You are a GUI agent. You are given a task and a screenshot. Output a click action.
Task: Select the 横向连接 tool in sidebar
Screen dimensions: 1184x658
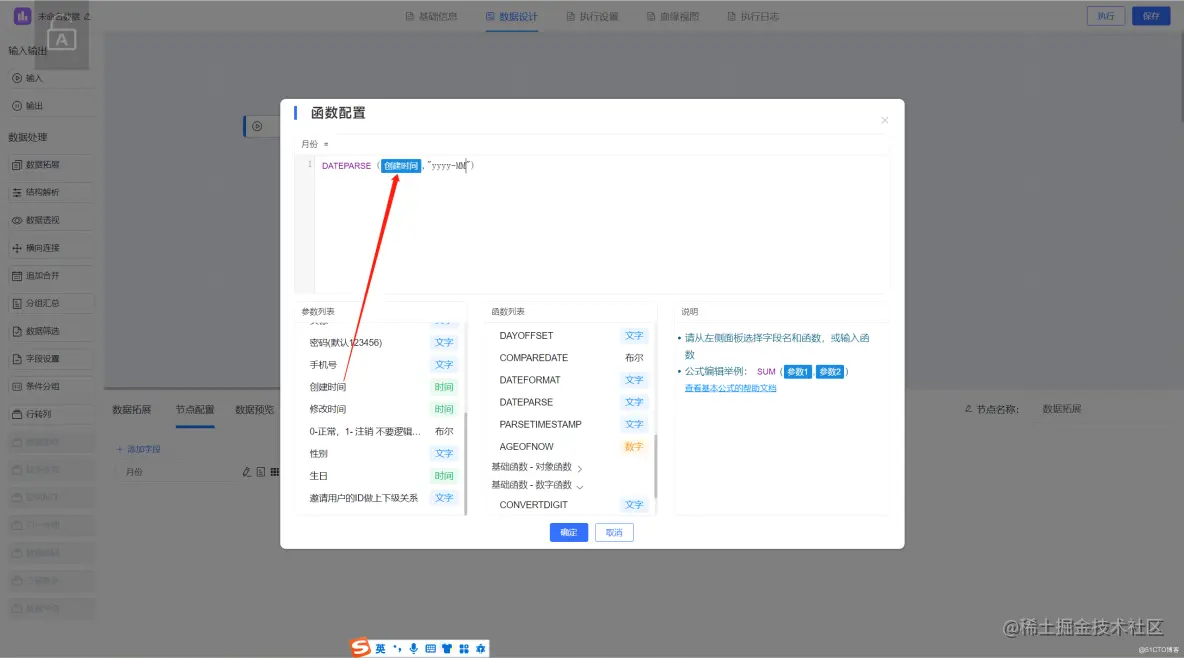point(51,248)
